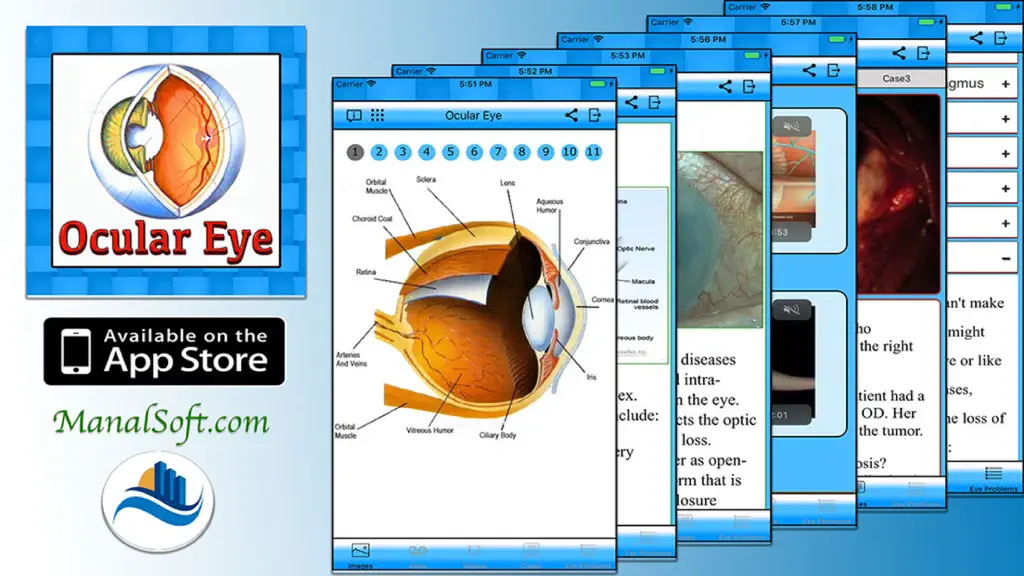This screenshot has width=1024, height=576.
Task: Click the Wi-Fi icon in the 5:51 PM status bar
Action: pyautogui.click(x=372, y=84)
